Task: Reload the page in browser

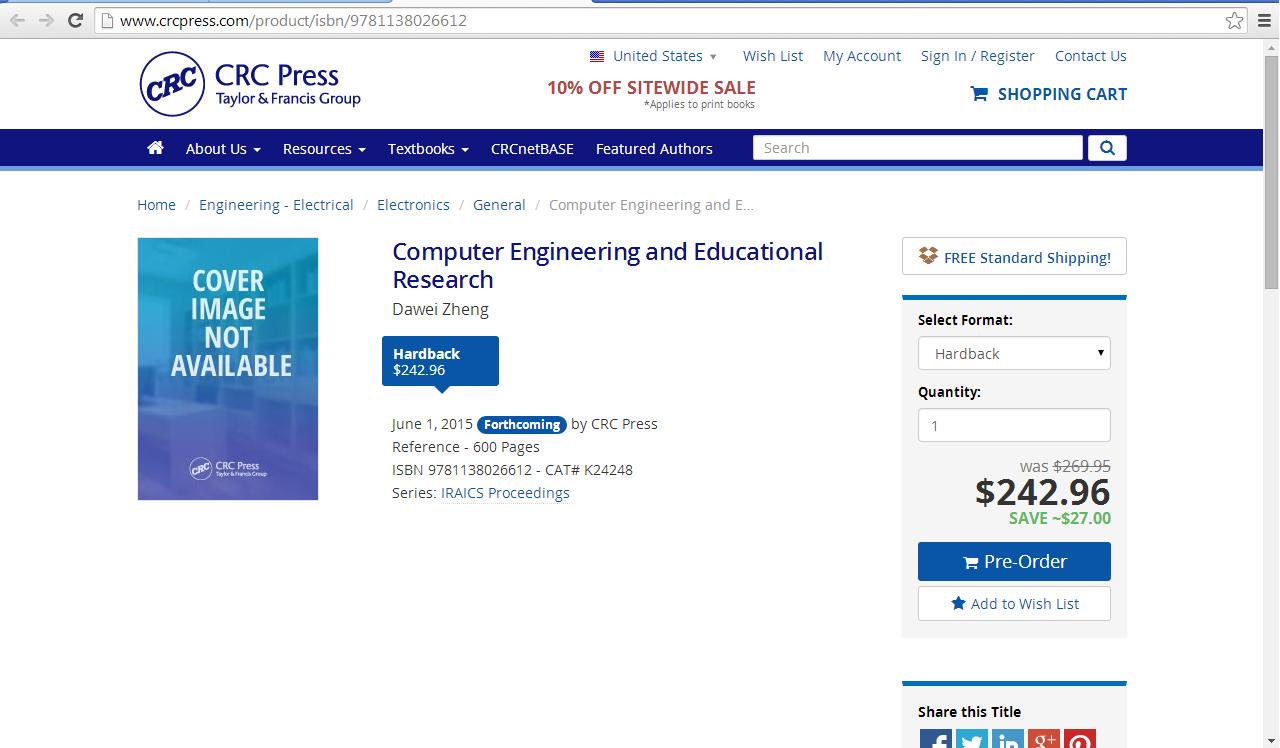Action: pos(75,20)
